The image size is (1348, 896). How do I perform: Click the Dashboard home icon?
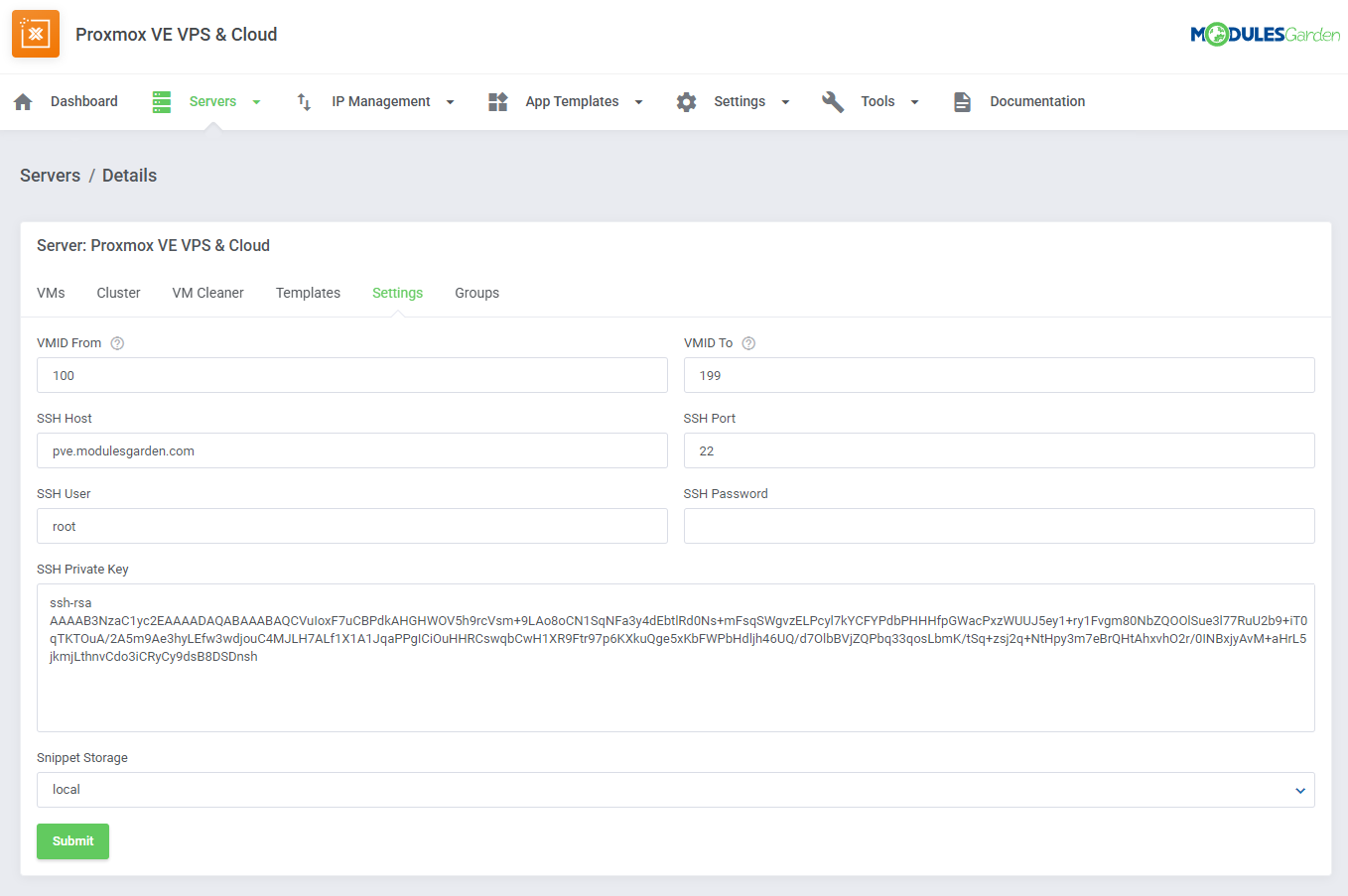[23, 100]
